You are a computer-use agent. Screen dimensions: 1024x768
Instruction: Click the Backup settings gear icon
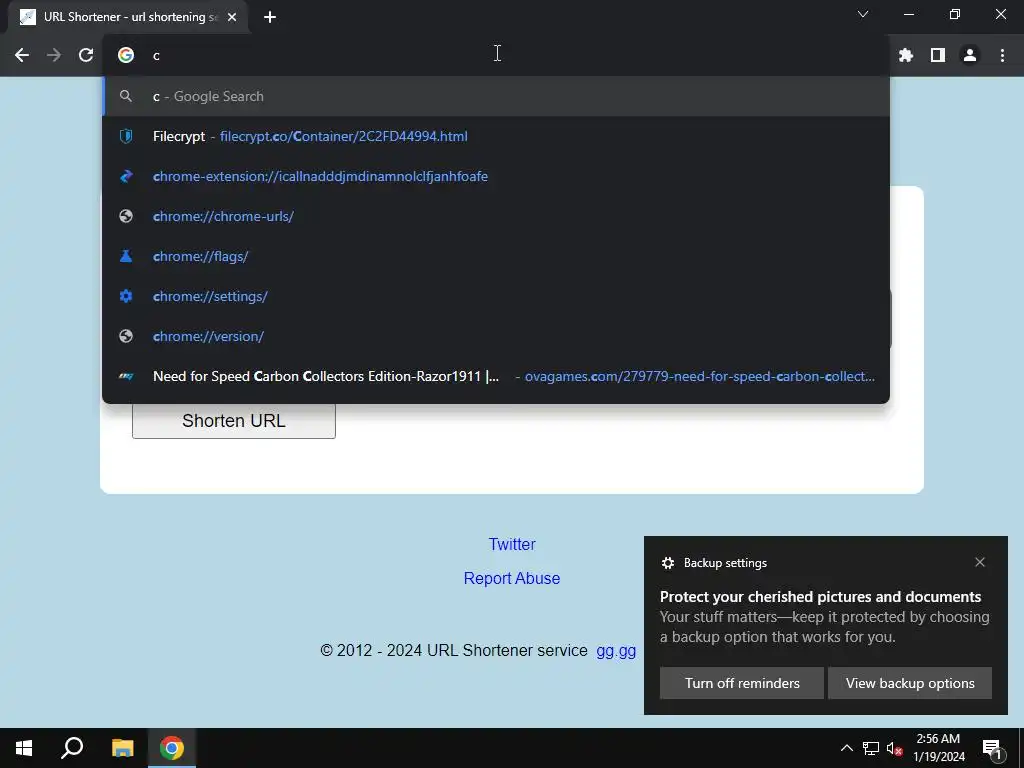[667, 563]
